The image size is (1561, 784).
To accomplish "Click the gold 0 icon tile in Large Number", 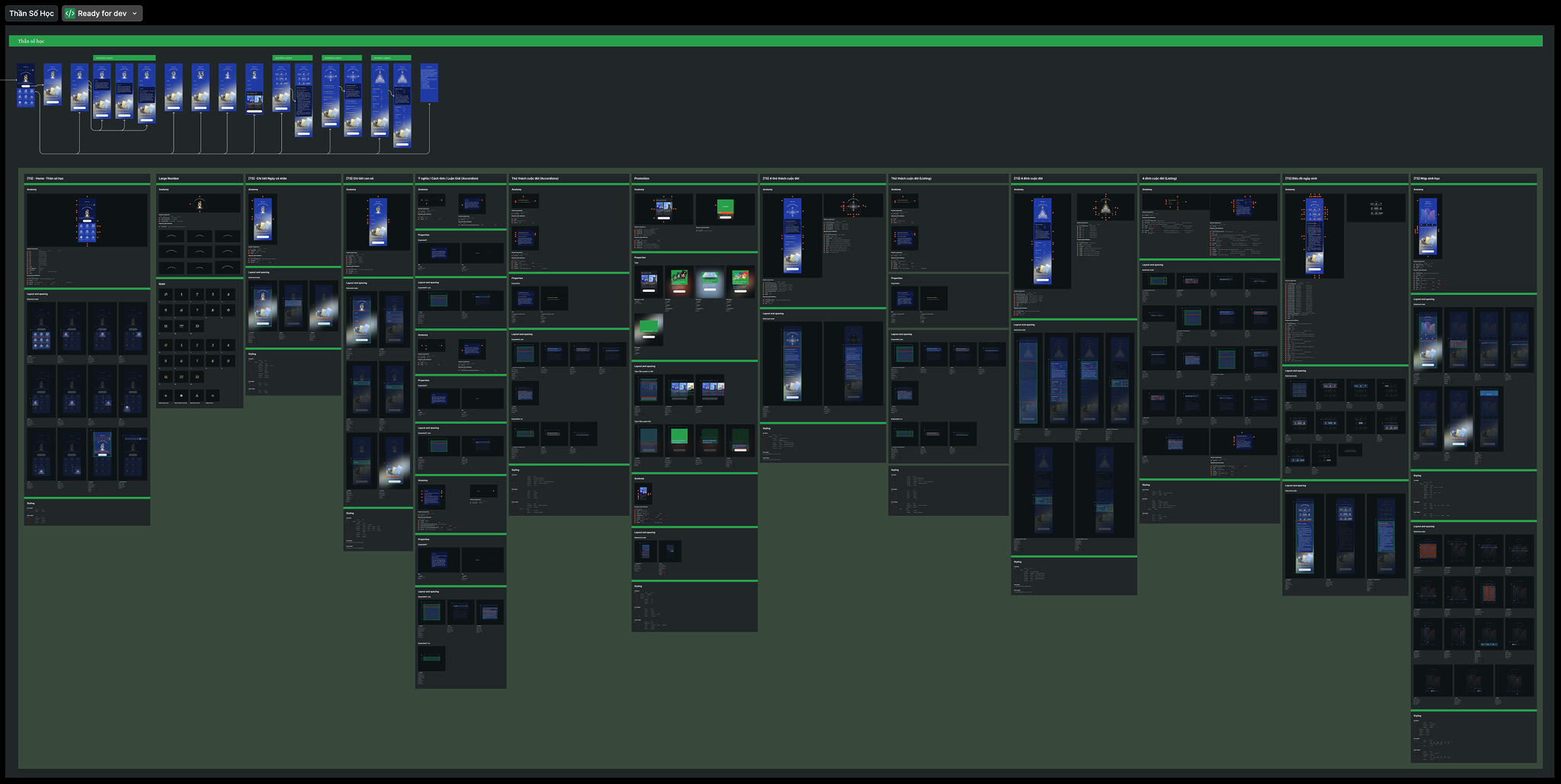I will 165,345.
